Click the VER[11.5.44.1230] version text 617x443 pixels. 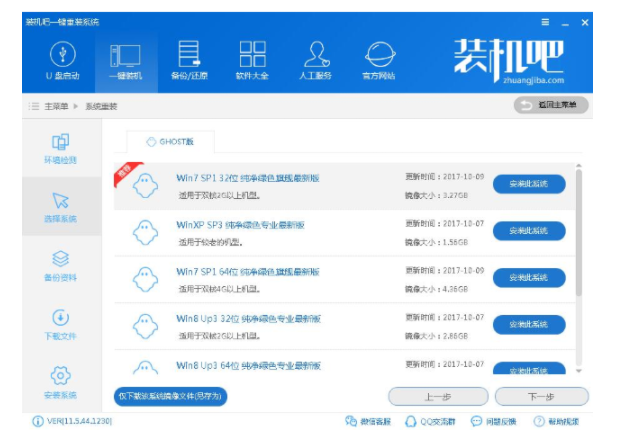[79, 421]
